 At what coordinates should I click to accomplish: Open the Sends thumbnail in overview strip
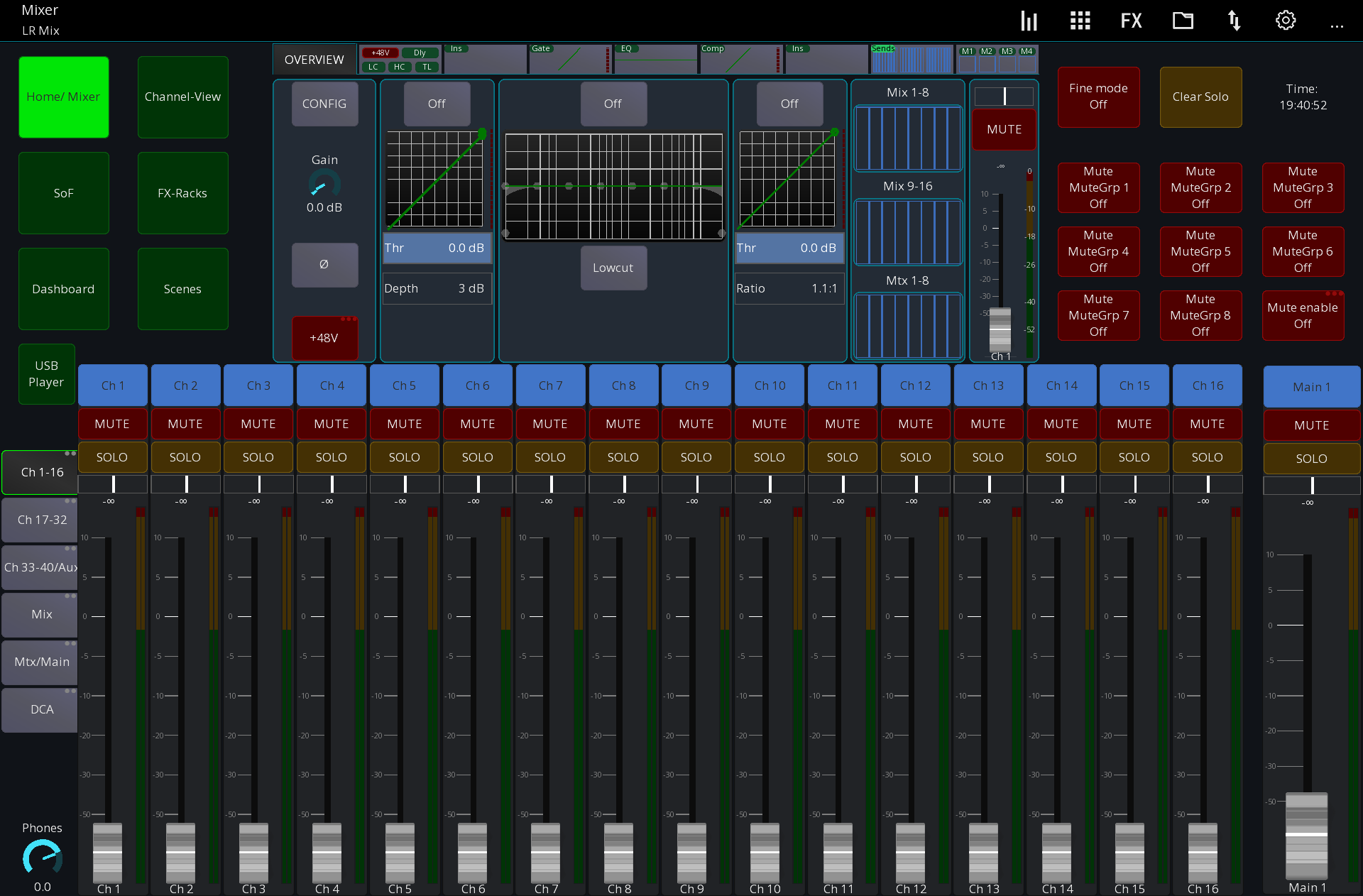(912, 60)
